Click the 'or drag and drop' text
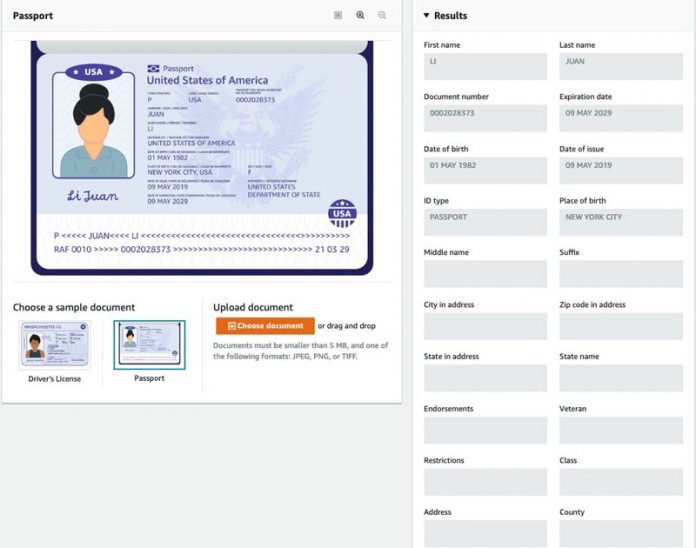 click(x=347, y=326)
